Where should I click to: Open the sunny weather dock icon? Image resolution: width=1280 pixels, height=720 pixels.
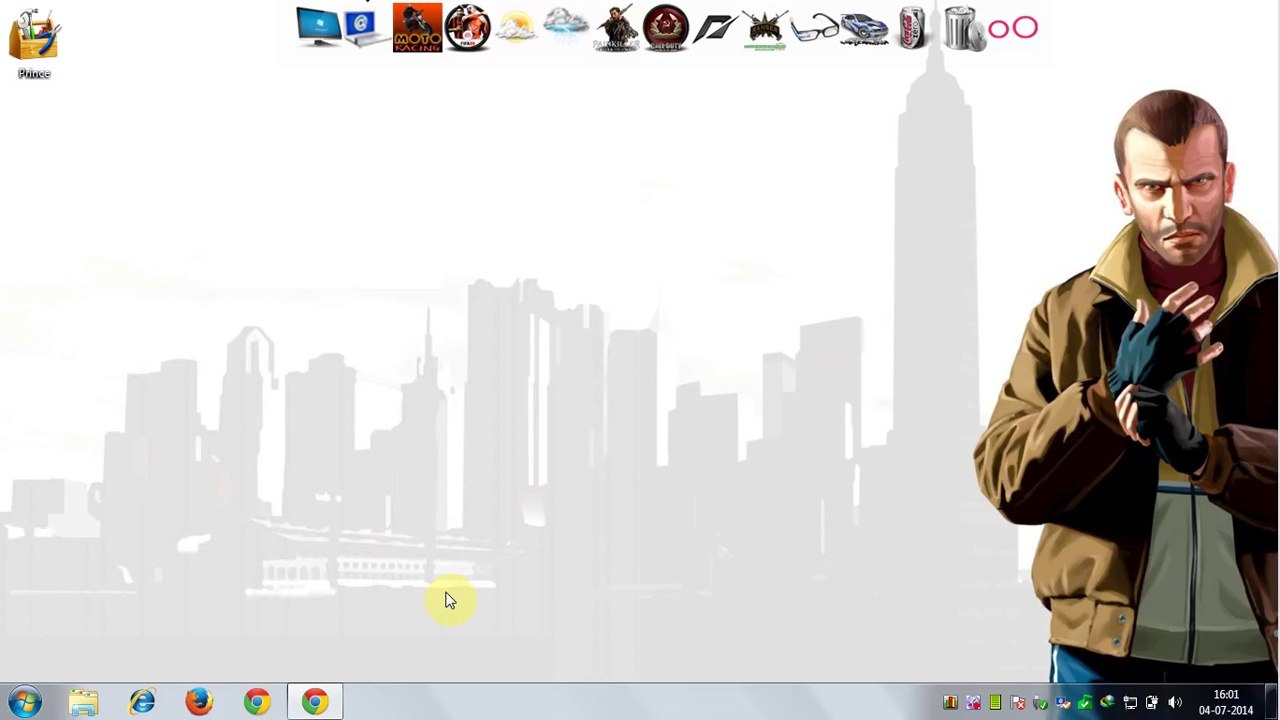click(x=516, y=27)
